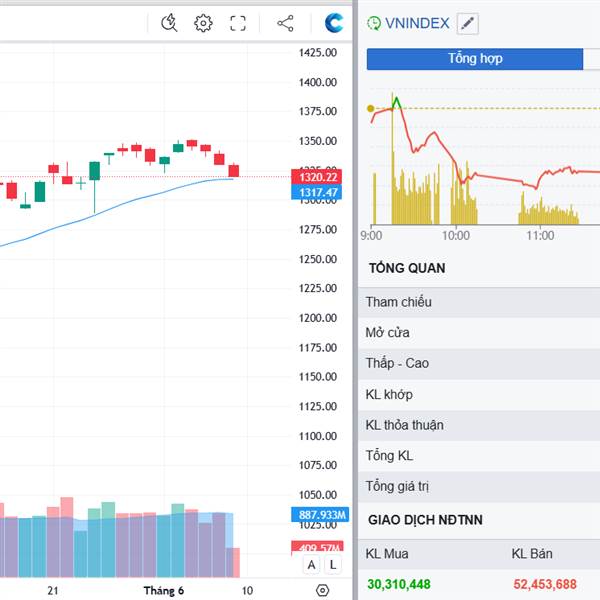Click the 9:00 label on intraday chart
Image resolution: width=600 pixels, height=600 pixels.
[x=371, y=236]
